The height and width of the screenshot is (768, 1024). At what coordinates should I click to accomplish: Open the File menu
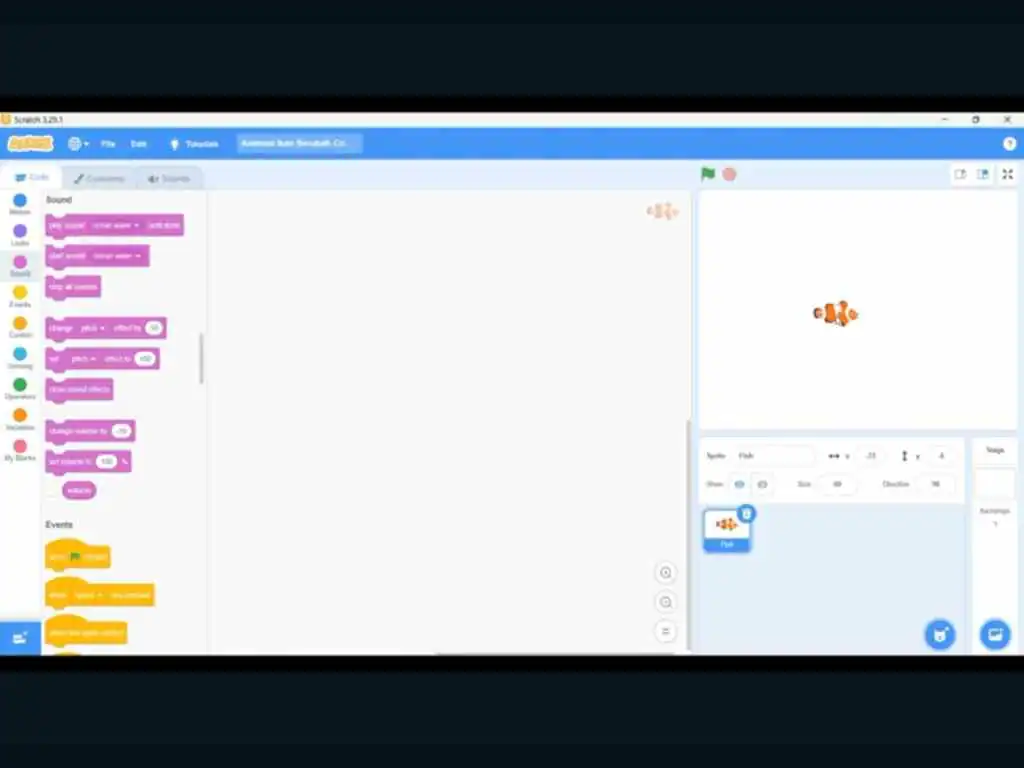(x=108, y=144)
